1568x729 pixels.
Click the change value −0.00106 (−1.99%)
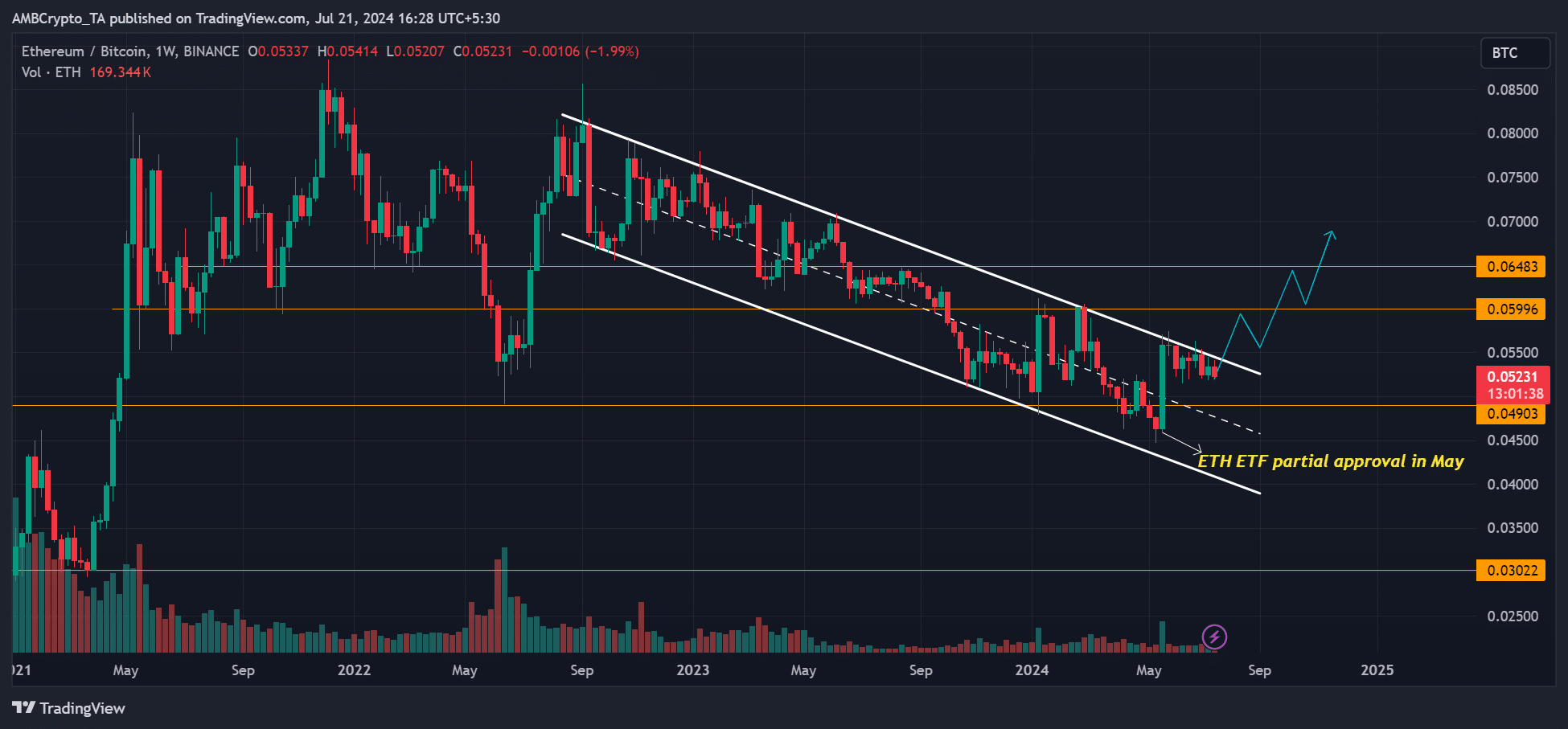coord(581,51)
